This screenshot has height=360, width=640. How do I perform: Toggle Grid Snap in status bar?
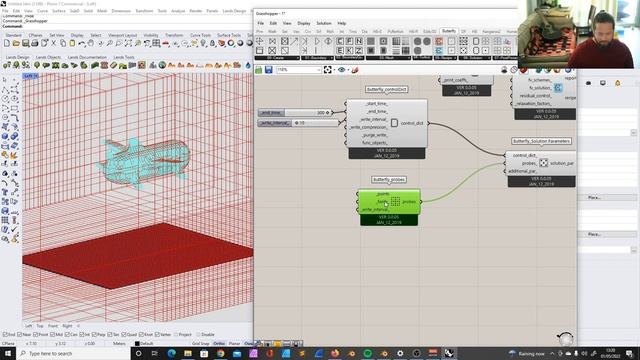[200, 344]
